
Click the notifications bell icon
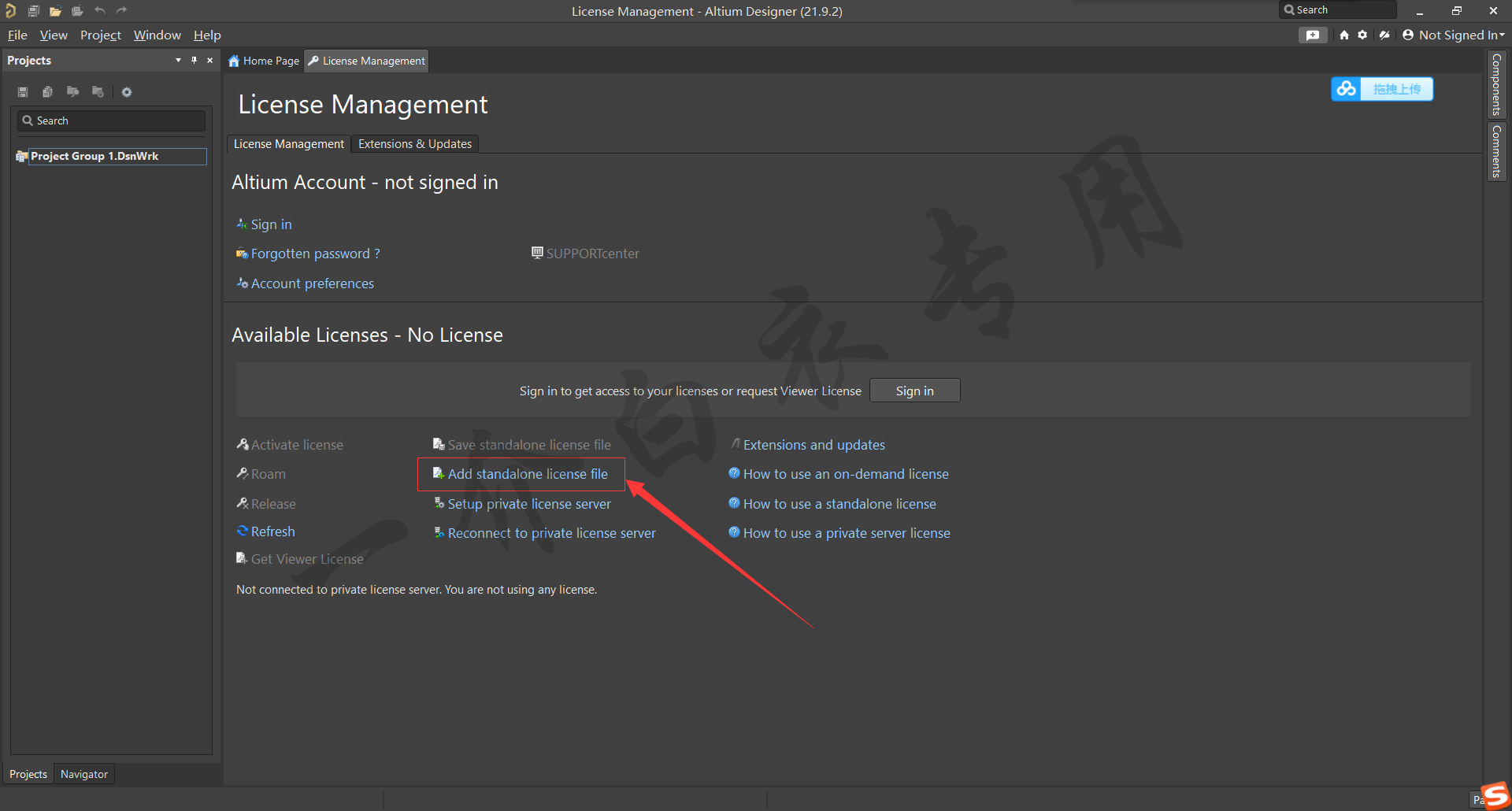pyautogui.click(x=1384, y=35)
